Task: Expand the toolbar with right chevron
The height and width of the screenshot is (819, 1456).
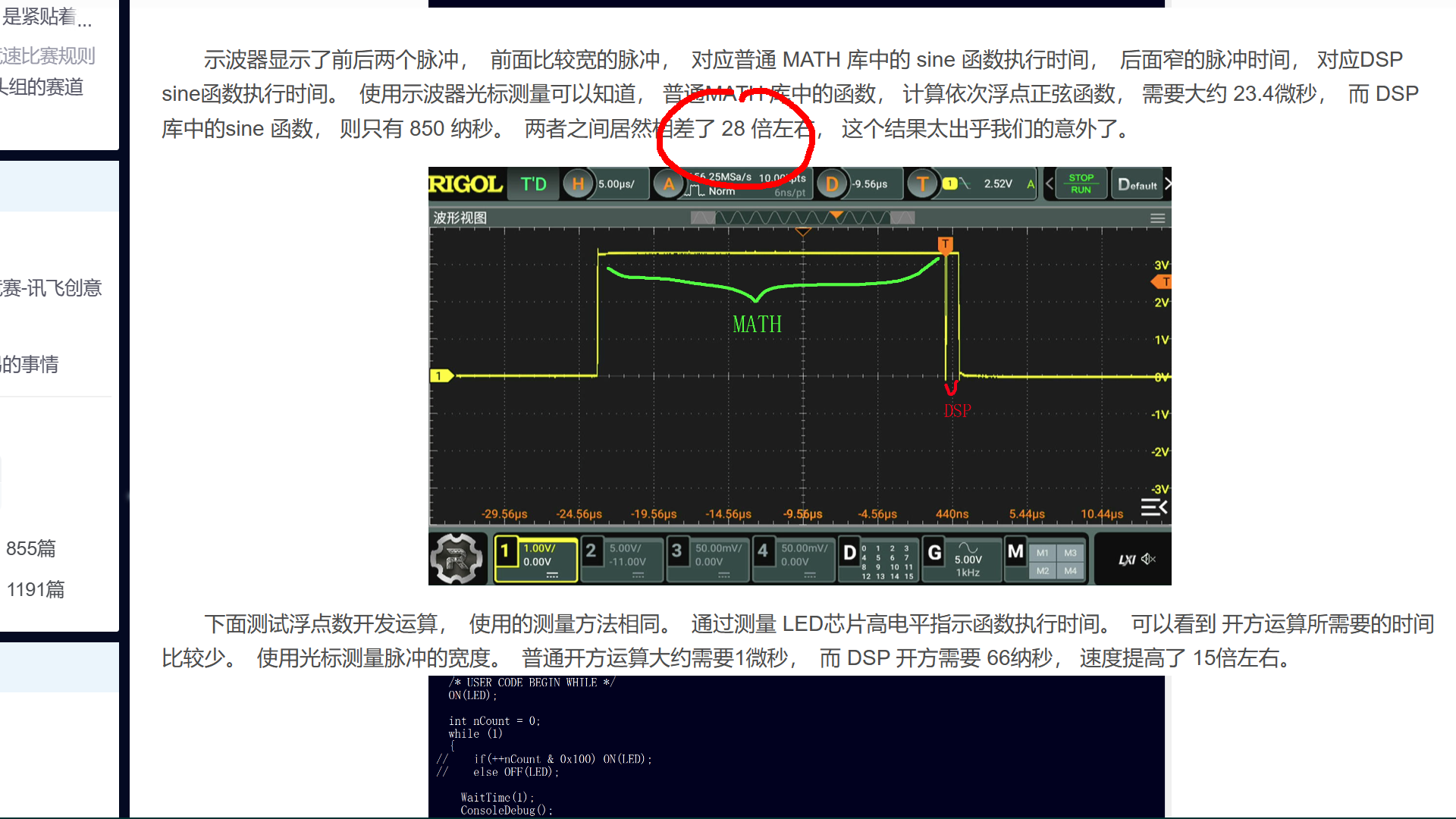Action: click(x=1168, y=184)
